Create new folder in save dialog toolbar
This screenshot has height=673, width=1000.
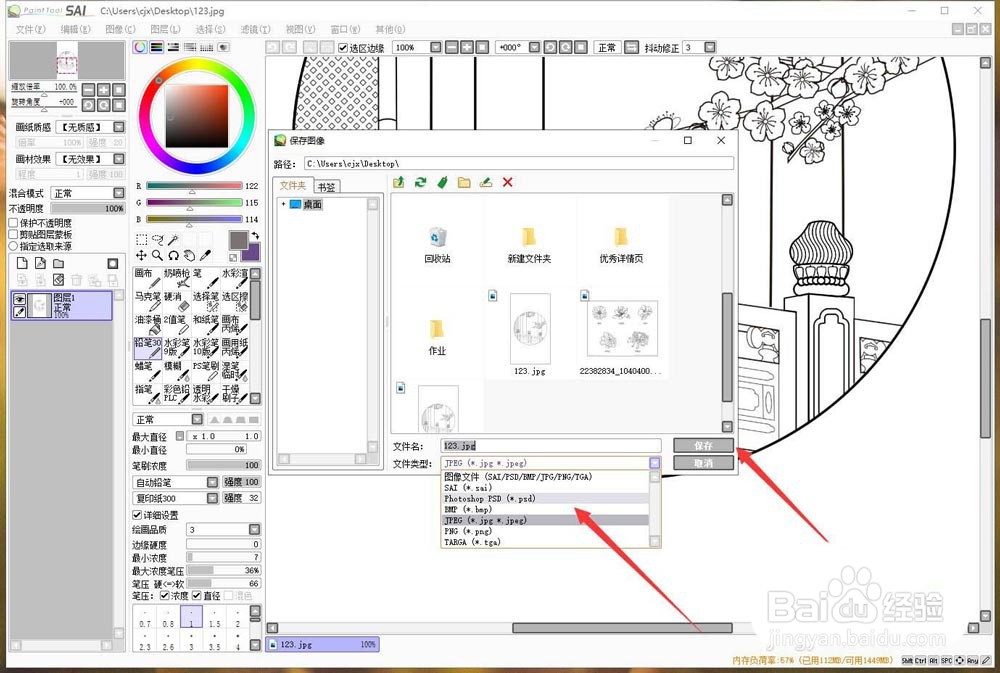[464, 182]
